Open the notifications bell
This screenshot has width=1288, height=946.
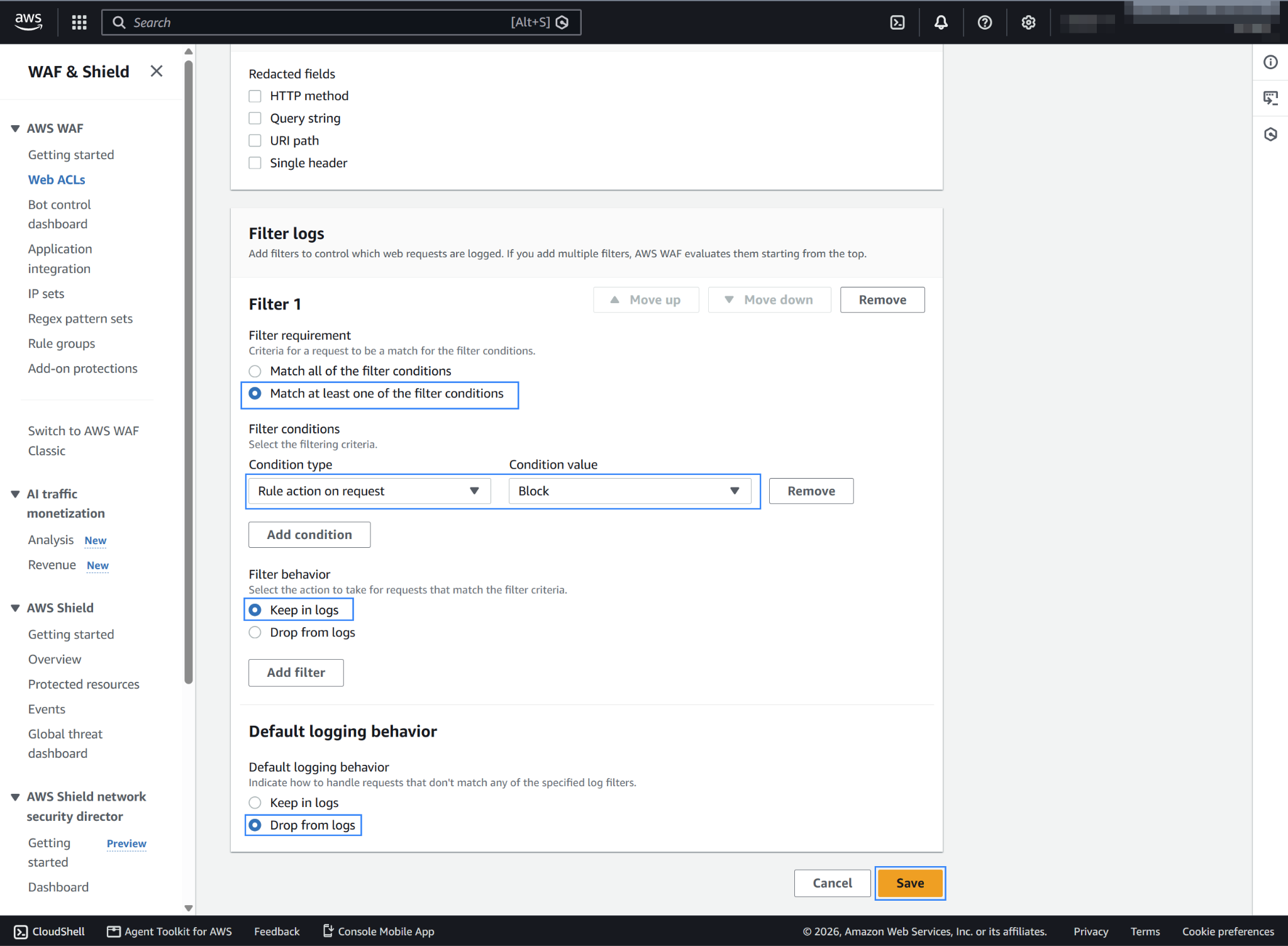point(941,23)
